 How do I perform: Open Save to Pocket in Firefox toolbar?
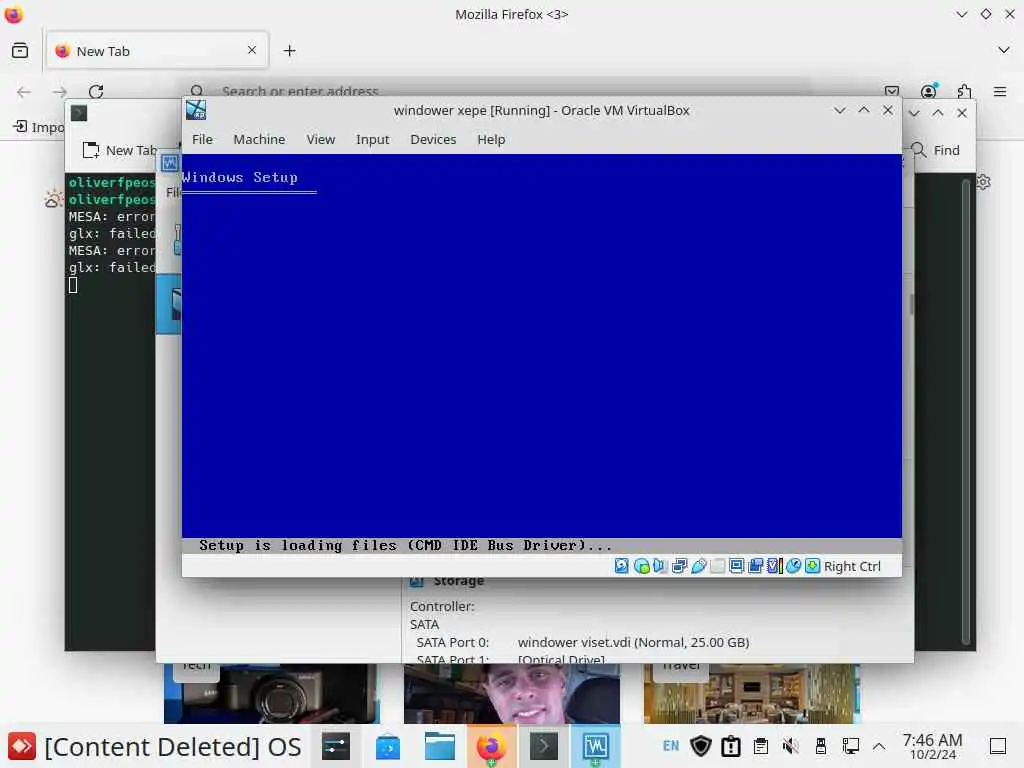(x=891, y=91)
